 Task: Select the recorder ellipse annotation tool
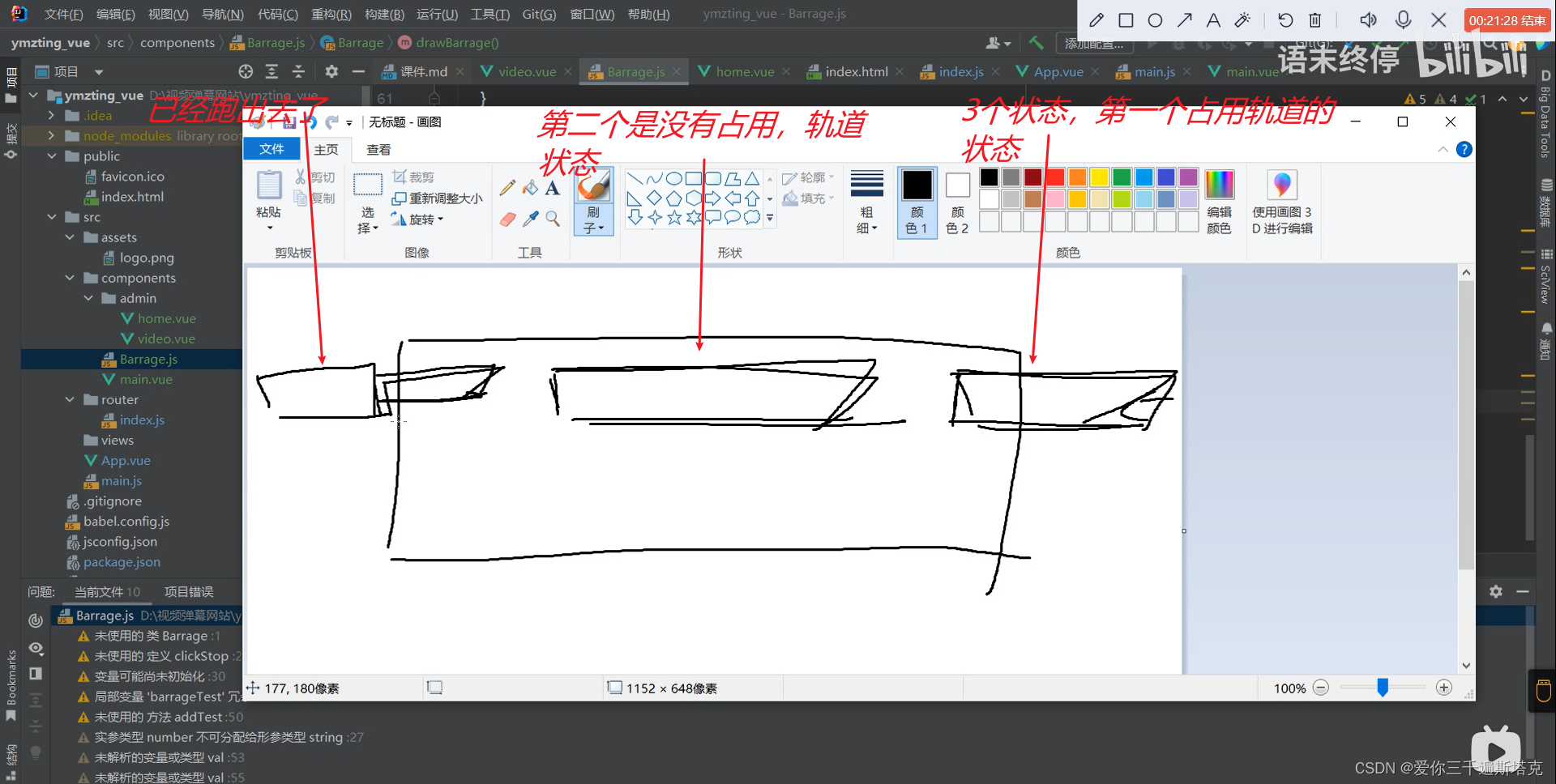(x=1155, y=20)
